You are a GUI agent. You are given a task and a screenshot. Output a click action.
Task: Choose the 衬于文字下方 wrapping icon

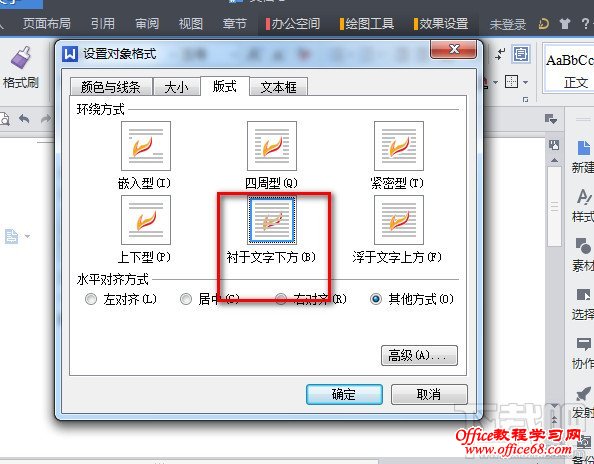[272, 220]
